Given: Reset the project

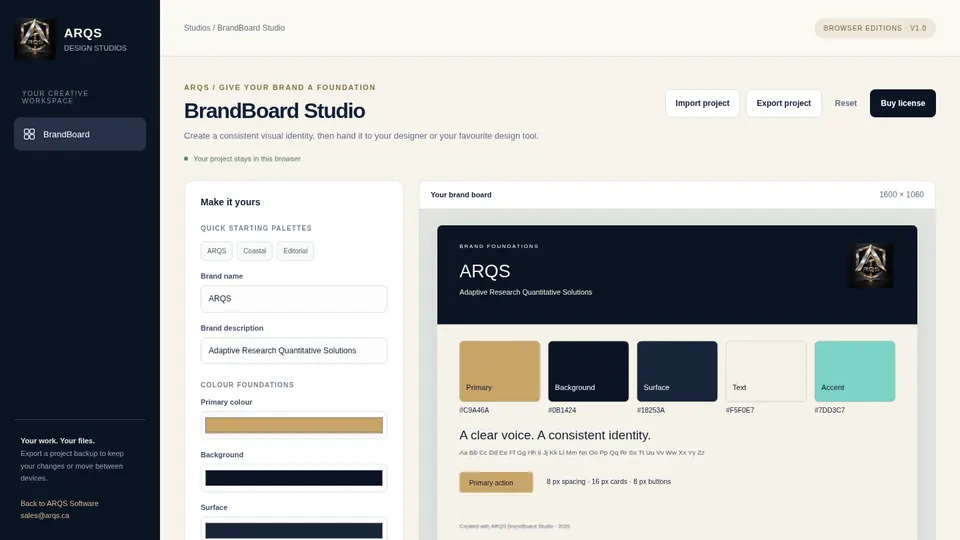Looking at the screenshot, I should (x=846, y=103).
